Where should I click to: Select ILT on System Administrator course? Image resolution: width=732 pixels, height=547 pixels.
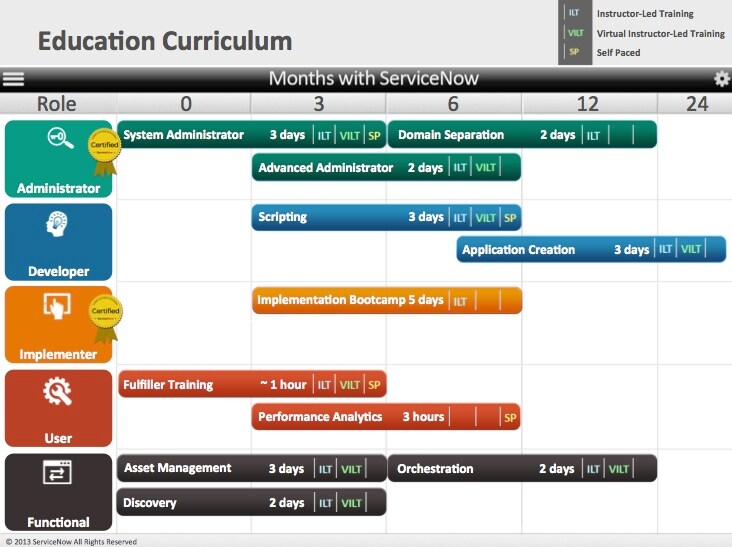click(x=324, y=136)
